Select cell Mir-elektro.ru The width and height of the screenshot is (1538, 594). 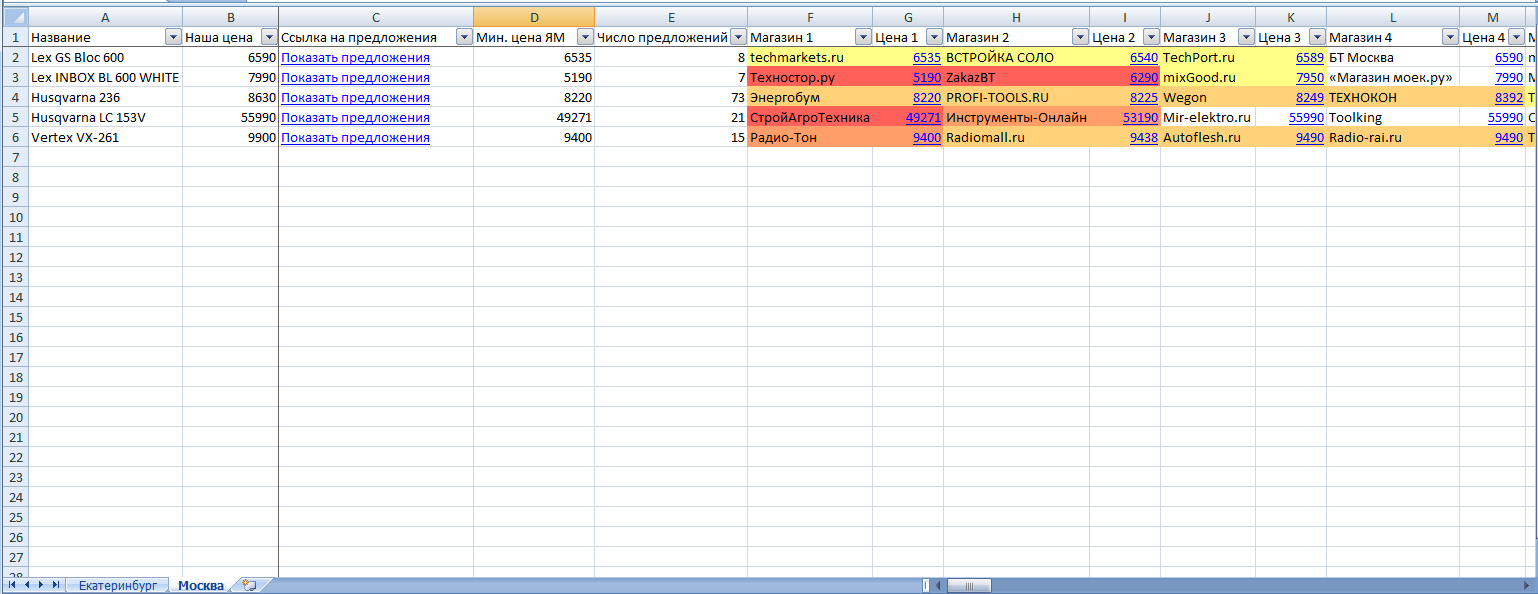pos(1208,117)
